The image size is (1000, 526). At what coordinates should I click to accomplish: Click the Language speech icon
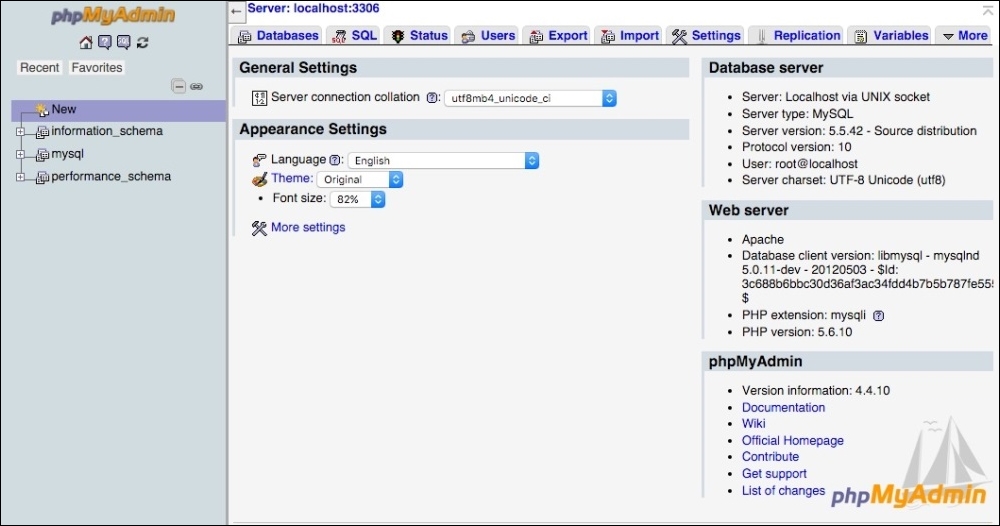(x=259, y=160)
